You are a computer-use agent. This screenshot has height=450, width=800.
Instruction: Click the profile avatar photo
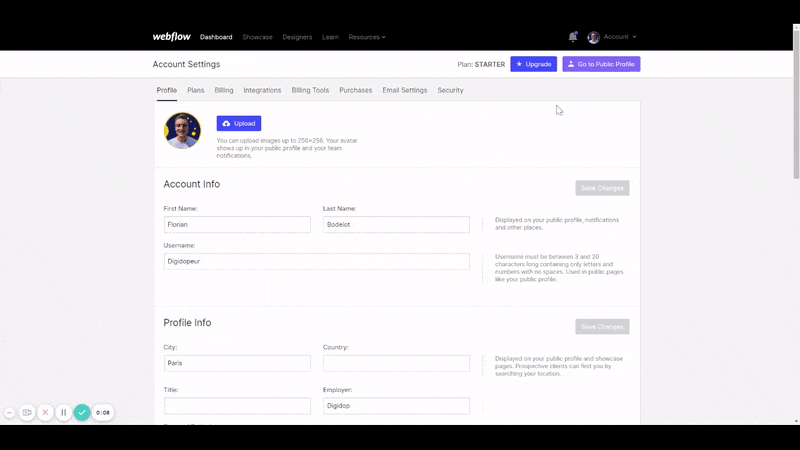coord(182,131)
